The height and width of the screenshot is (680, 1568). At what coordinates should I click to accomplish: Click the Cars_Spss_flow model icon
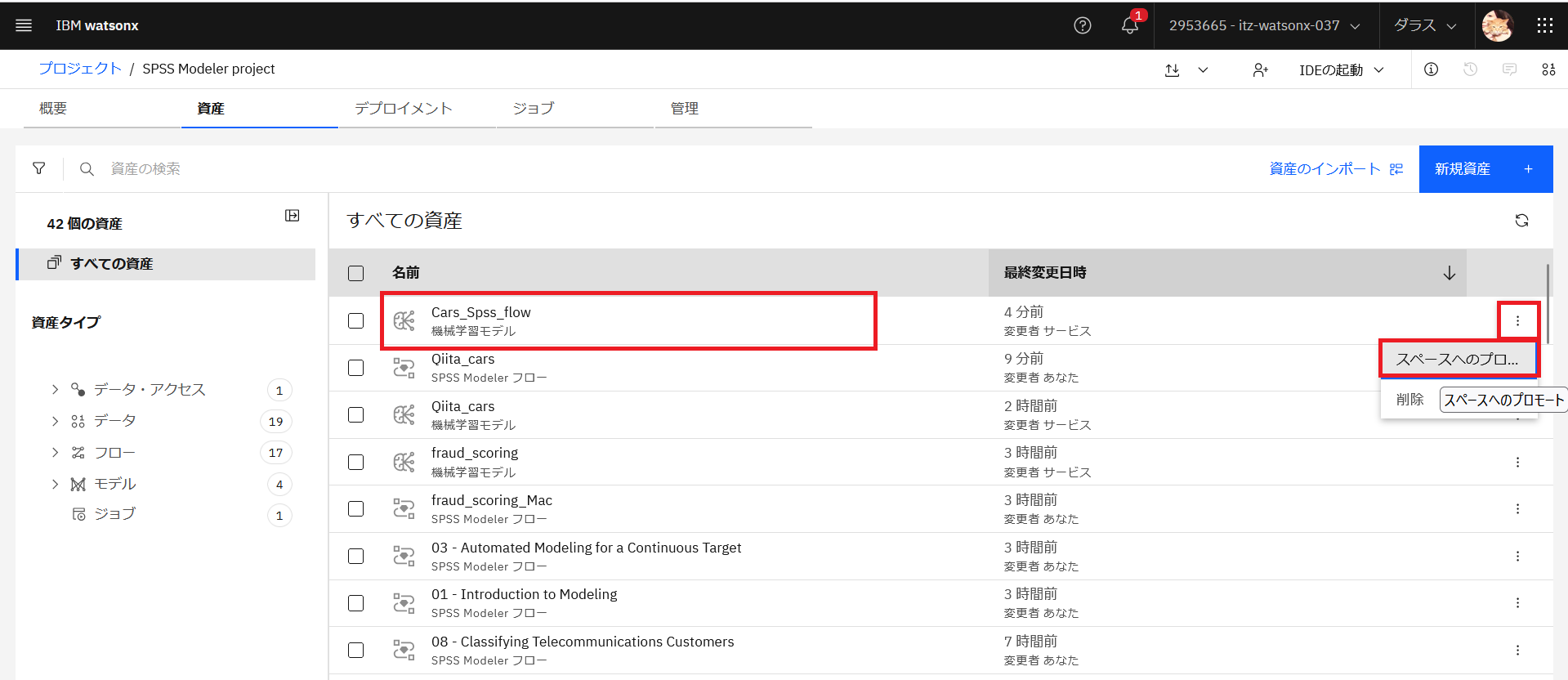[404, 320]
